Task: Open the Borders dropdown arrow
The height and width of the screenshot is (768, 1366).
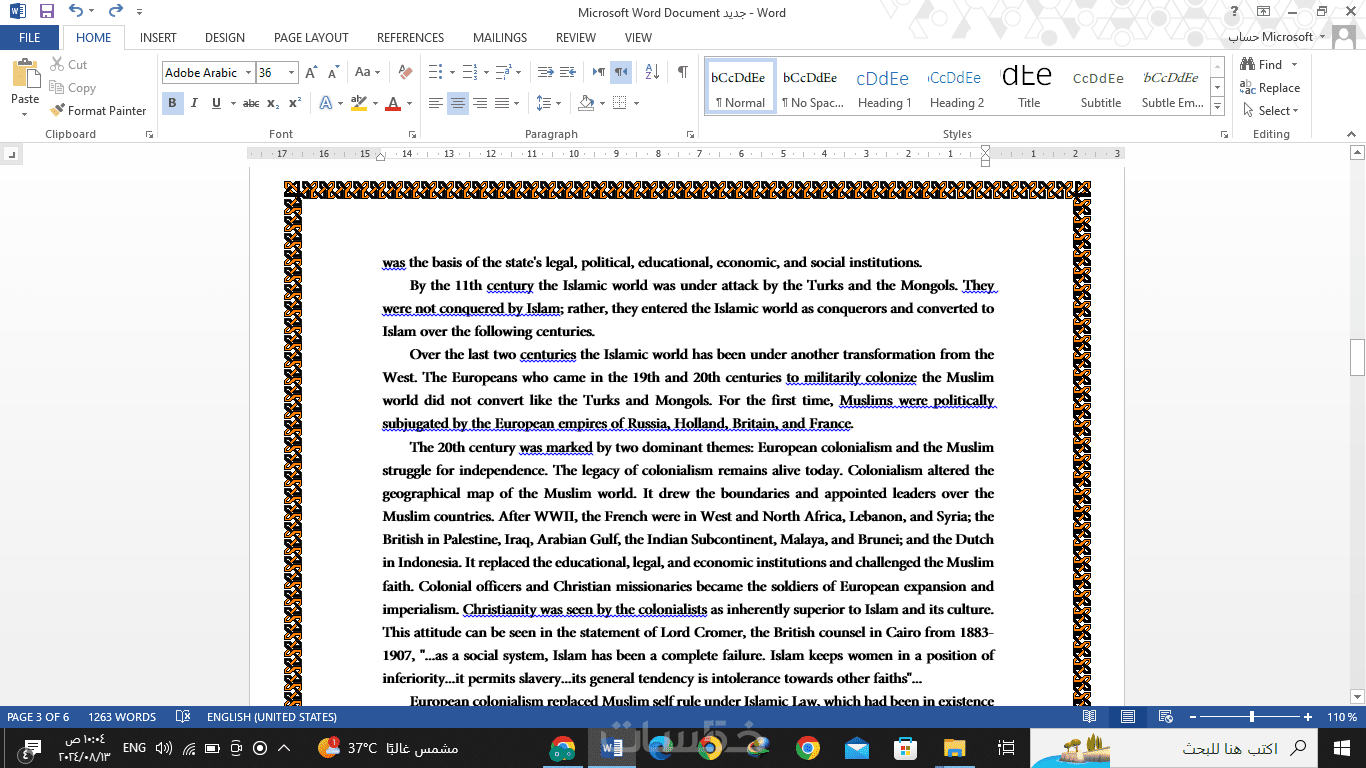Action: tap(636, 103)
